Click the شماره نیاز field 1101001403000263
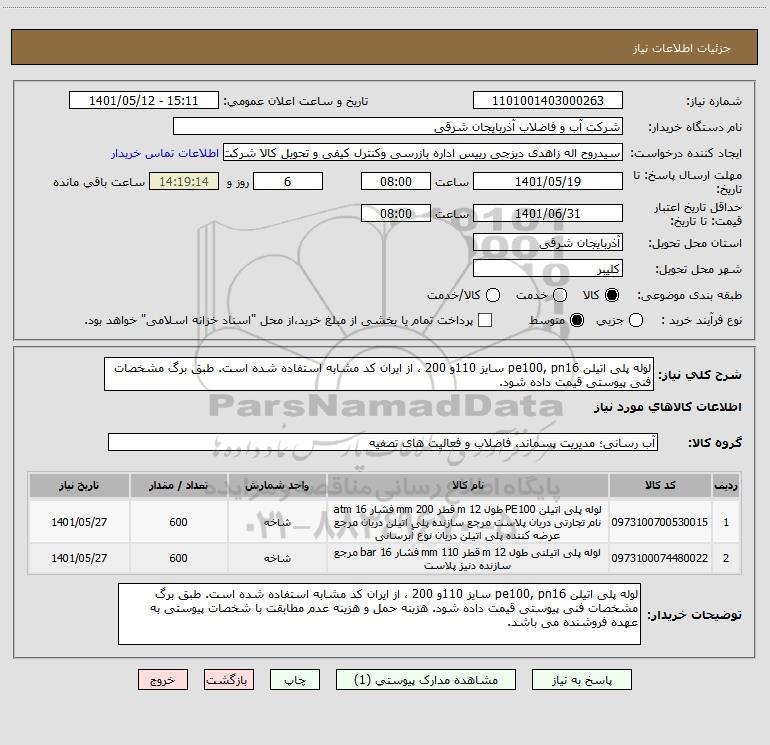 (548, 101)
